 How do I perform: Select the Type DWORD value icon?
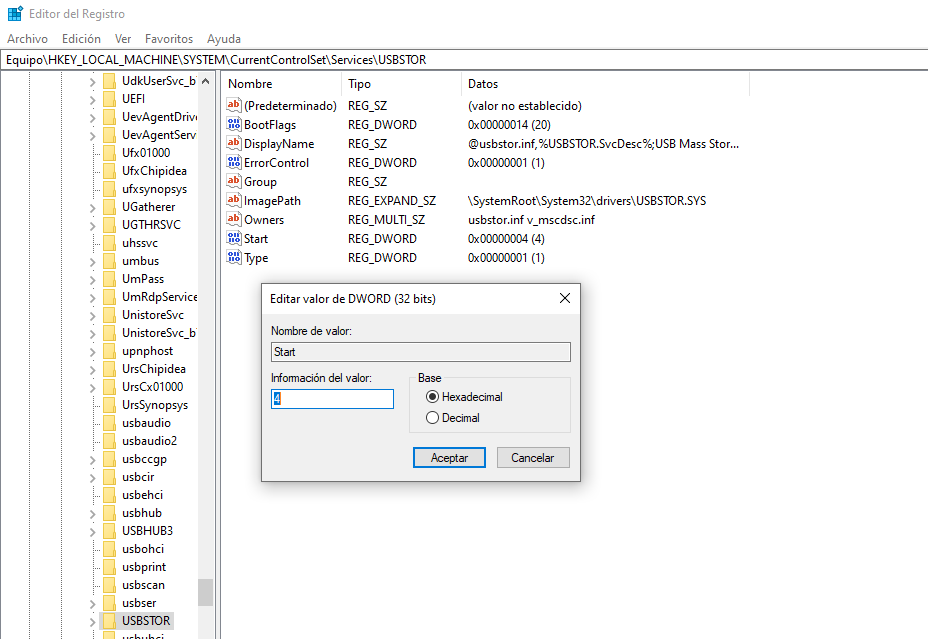(x=235, y=258)
